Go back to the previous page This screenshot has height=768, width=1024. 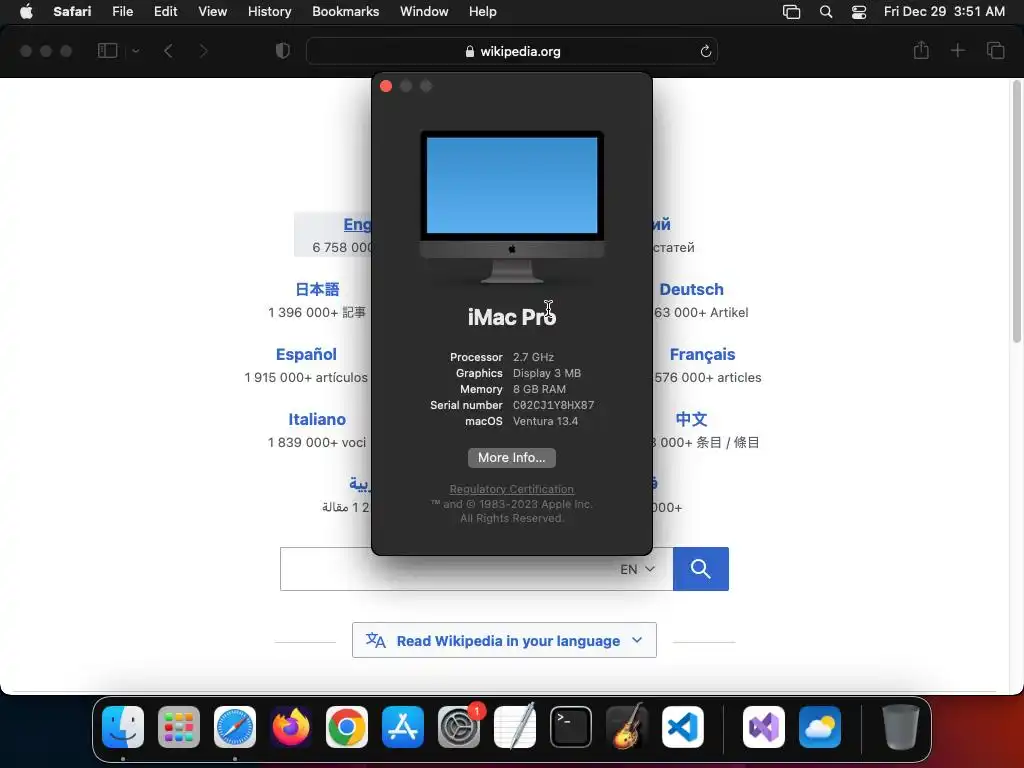point(168,51)
